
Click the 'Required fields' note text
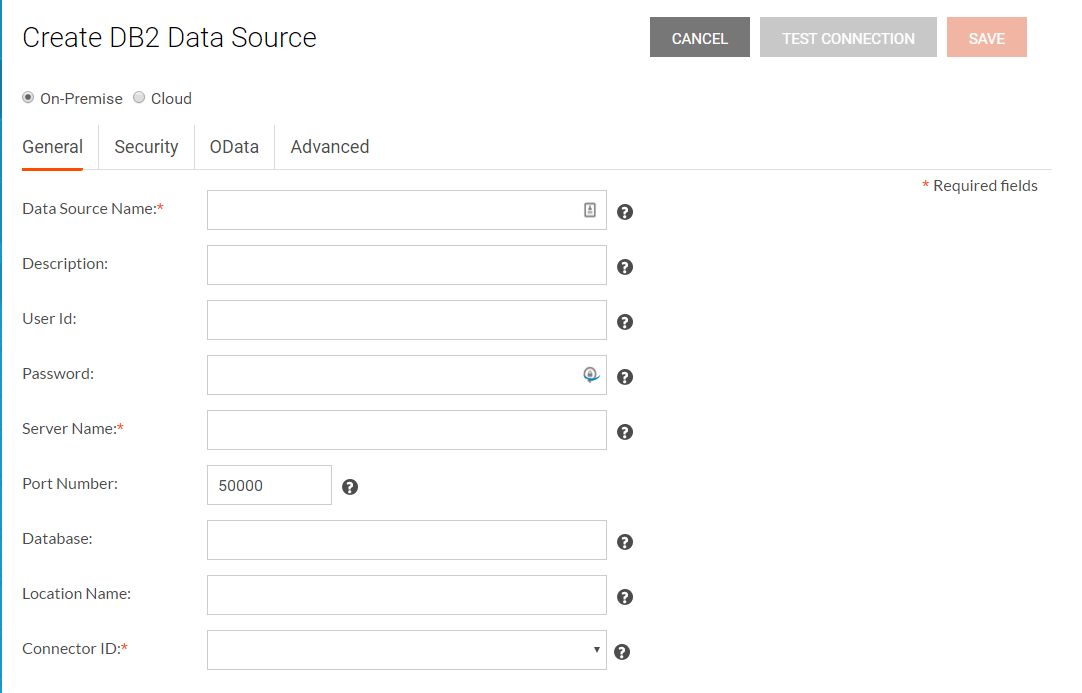click(985, 186)
